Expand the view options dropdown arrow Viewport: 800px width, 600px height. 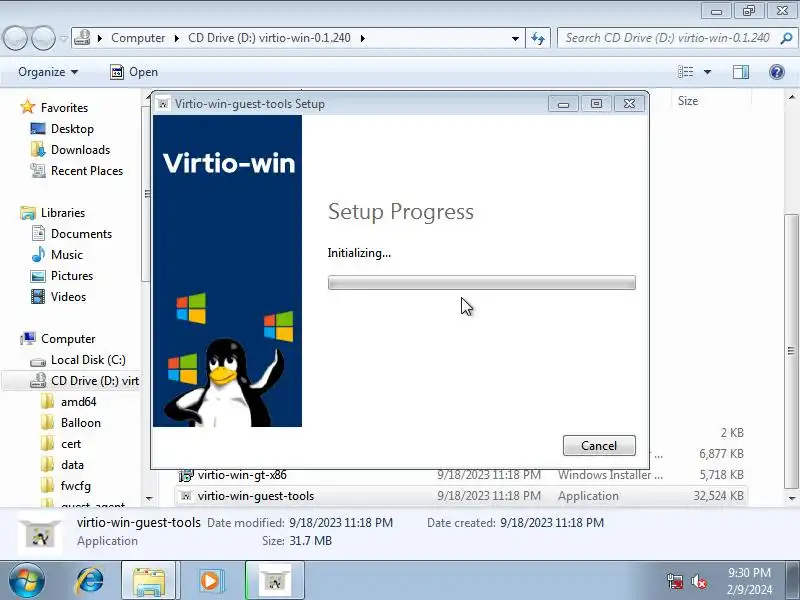[x=708, y=72]
